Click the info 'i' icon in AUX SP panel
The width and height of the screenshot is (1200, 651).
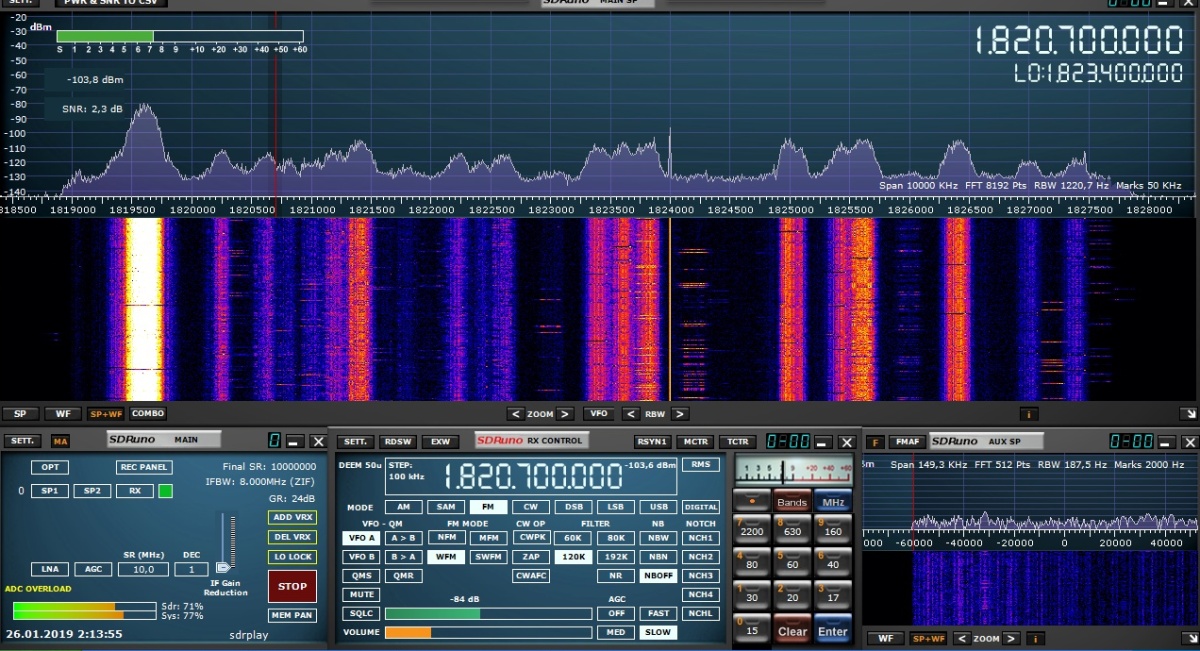tap(1034, 638)
